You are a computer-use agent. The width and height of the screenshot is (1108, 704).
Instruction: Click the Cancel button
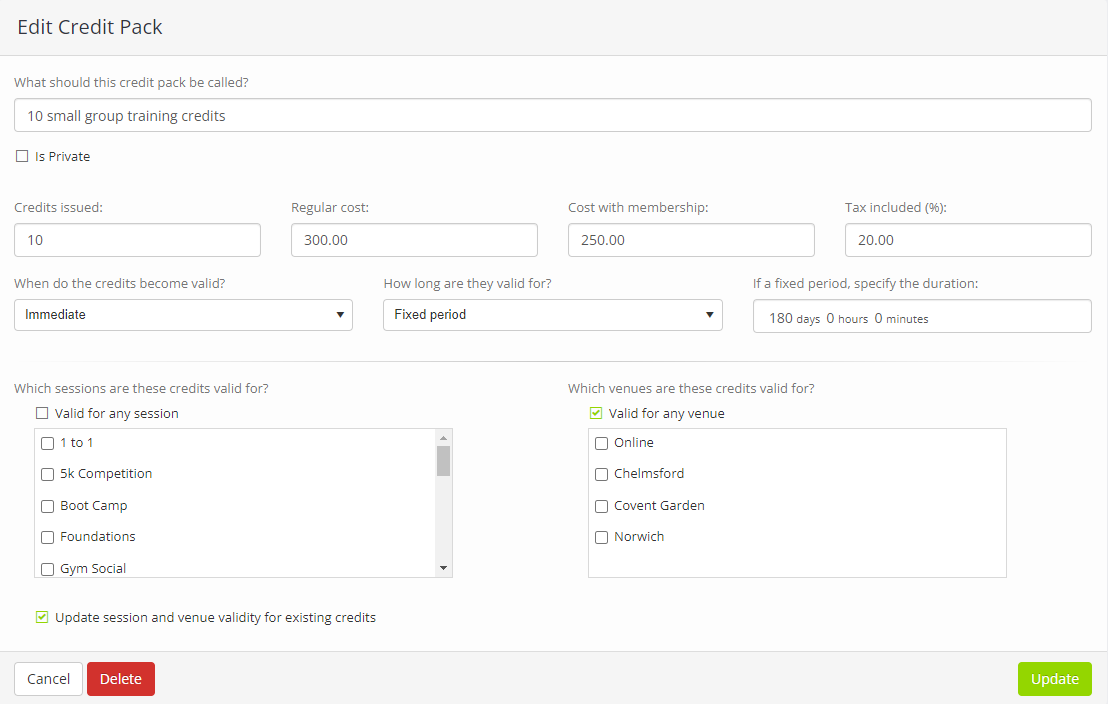tap(48, 679)
